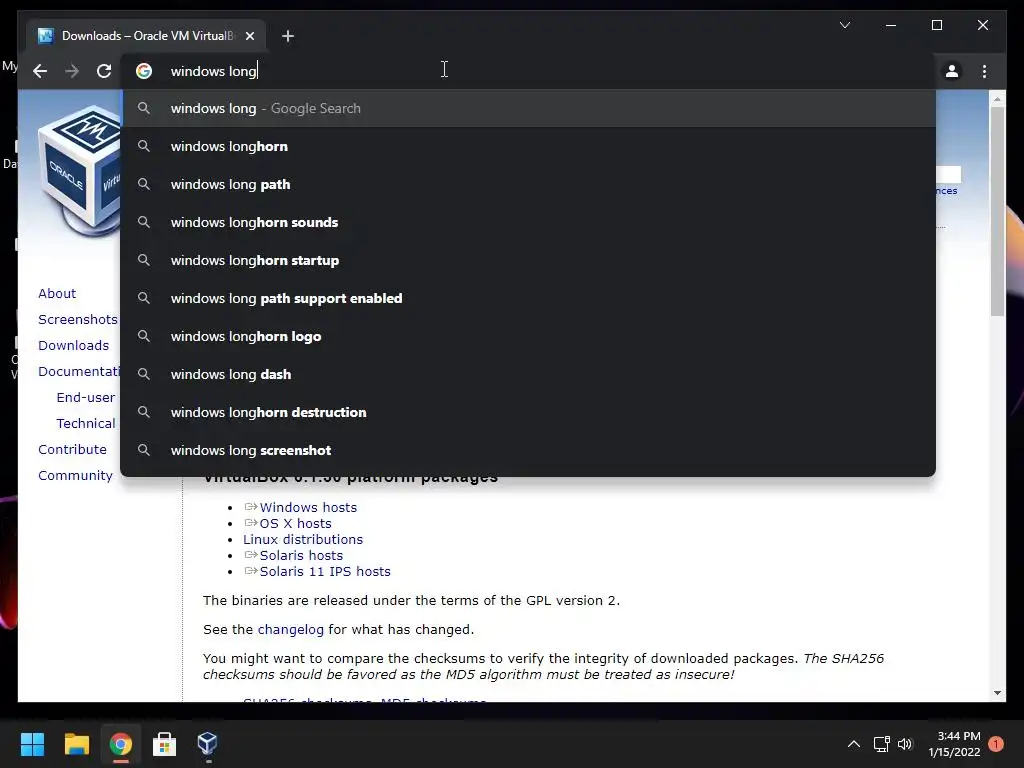
Task: Click the network tray icon
Action: (882, 744)
